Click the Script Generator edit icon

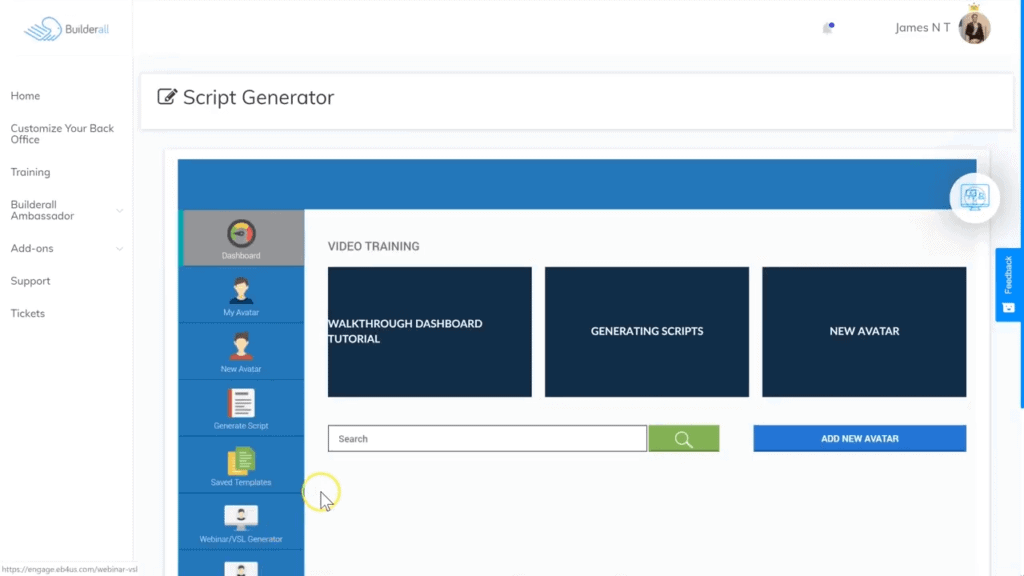click(x=167, y=97)
